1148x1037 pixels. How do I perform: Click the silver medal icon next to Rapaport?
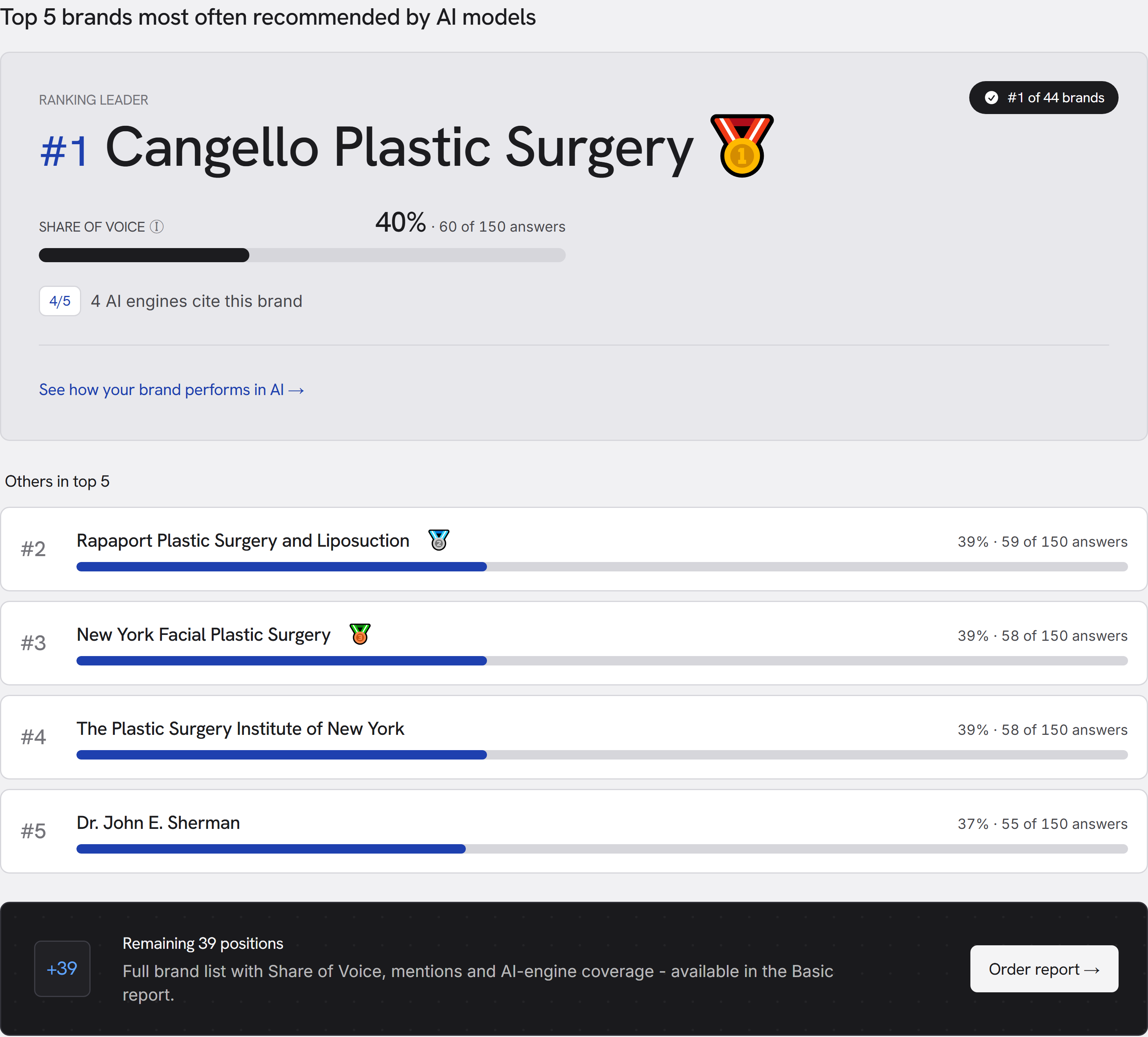coord(438,540)
